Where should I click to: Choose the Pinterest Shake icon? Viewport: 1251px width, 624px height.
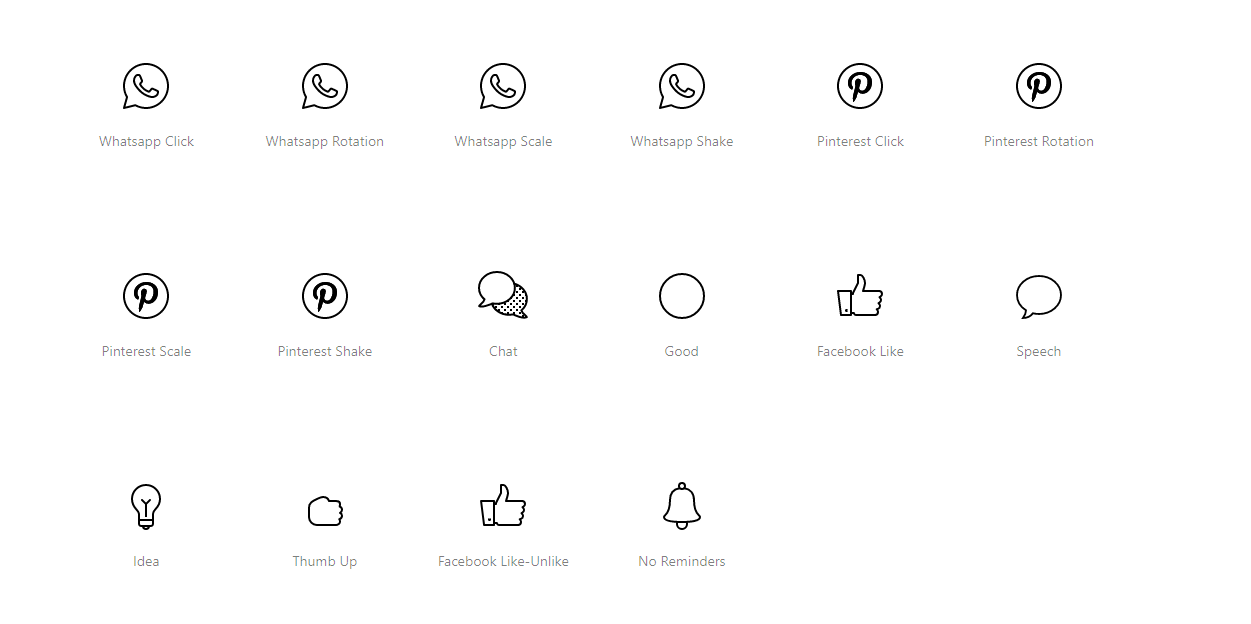(325, 296)
